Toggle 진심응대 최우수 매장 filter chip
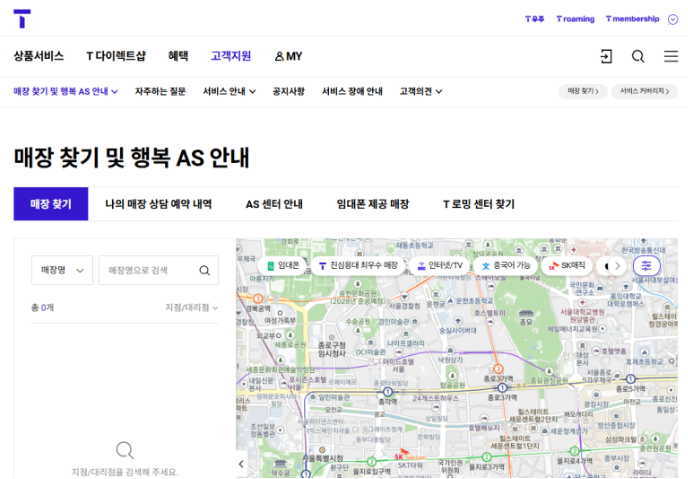The width and height of the screenshot is (688, 479). pyautogui.click(x=358, y=265)
